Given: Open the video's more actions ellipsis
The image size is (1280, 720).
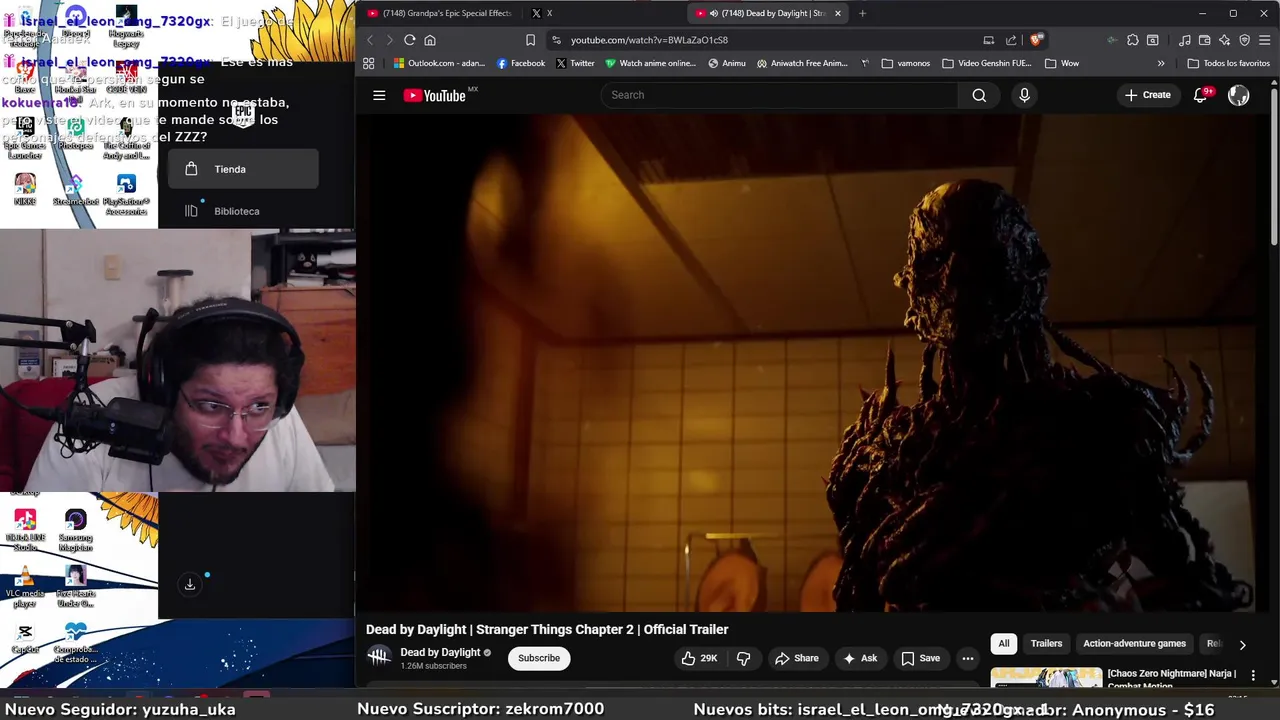Looking at the screenshot, I should (967, 658).
